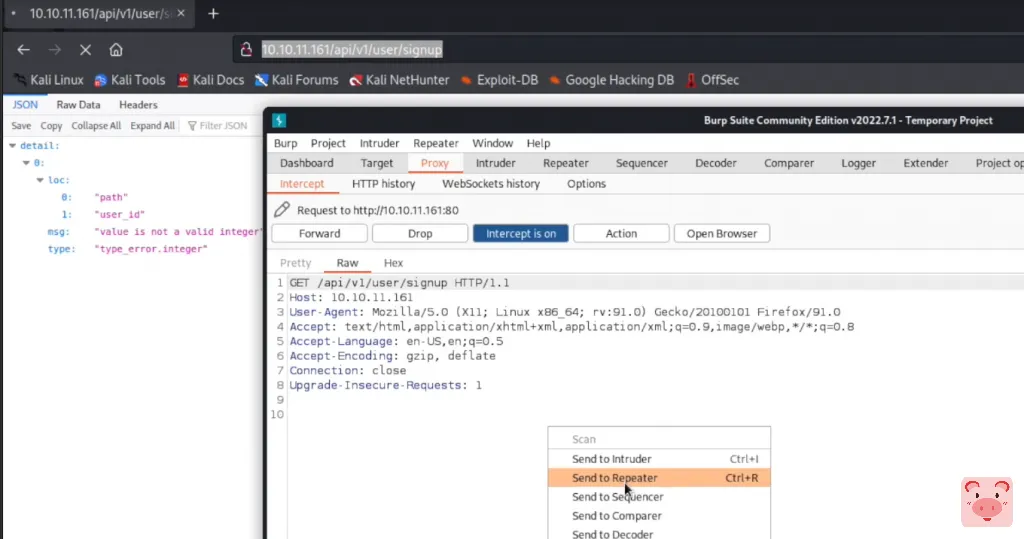This screenshot has width=1024, height=539.
Task: Choose Send to Repeater in context menu
Action: click(615, 478)
